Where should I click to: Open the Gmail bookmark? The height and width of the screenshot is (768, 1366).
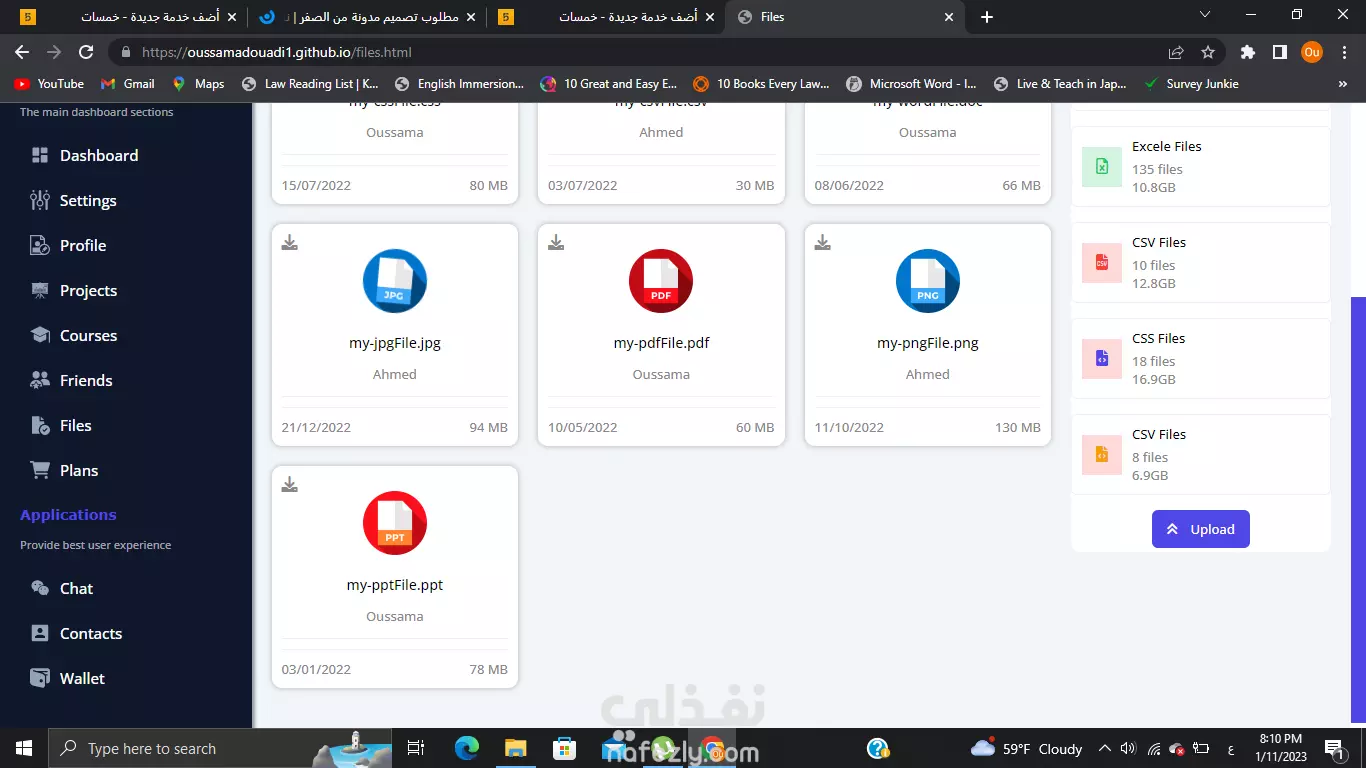(128, 84)
